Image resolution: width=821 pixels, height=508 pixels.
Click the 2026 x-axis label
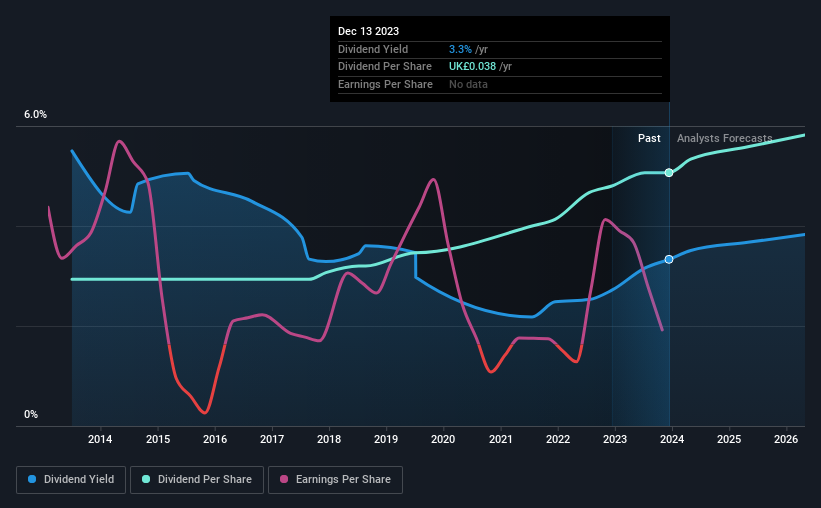point(786,439)
